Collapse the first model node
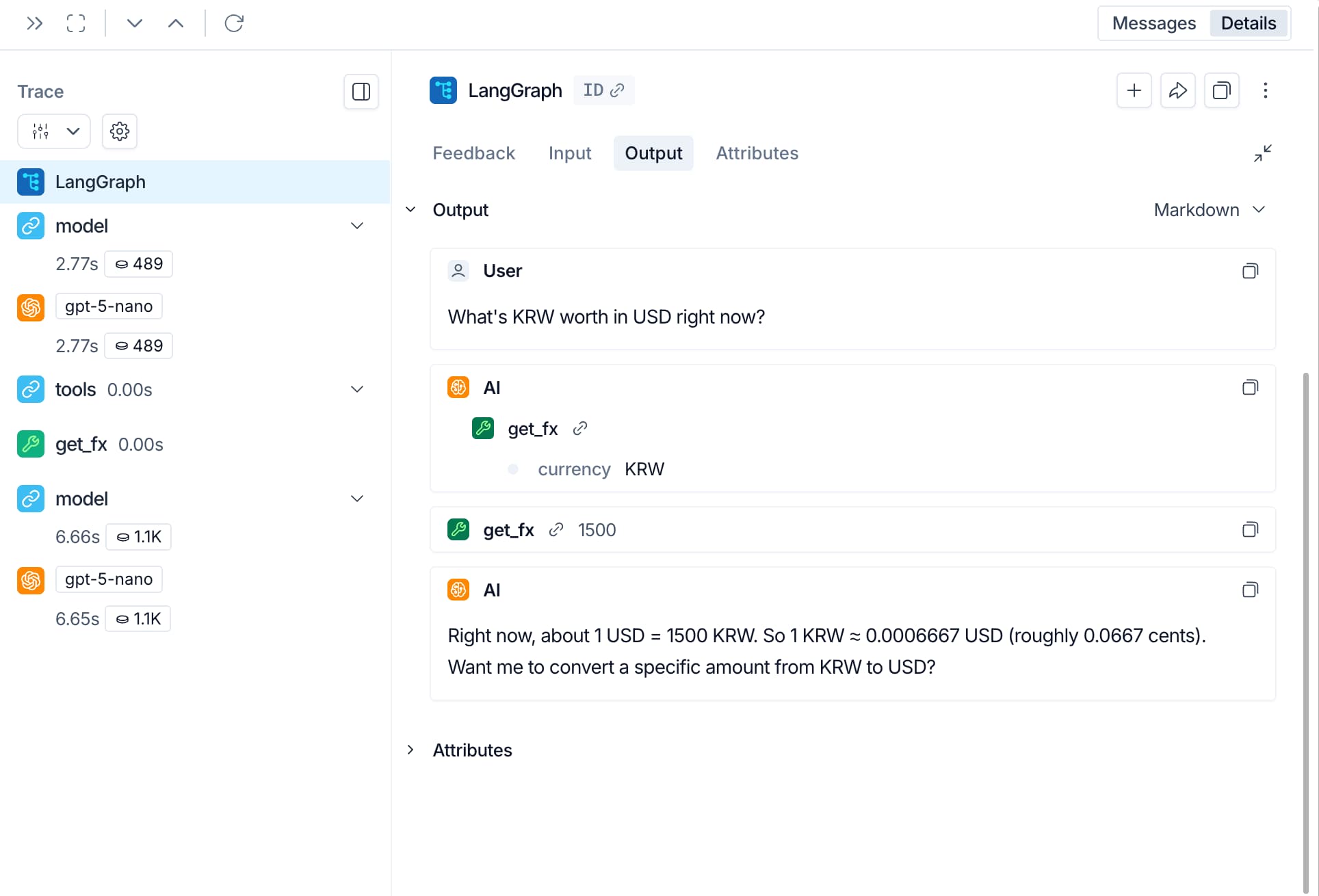 pos(356,226)
